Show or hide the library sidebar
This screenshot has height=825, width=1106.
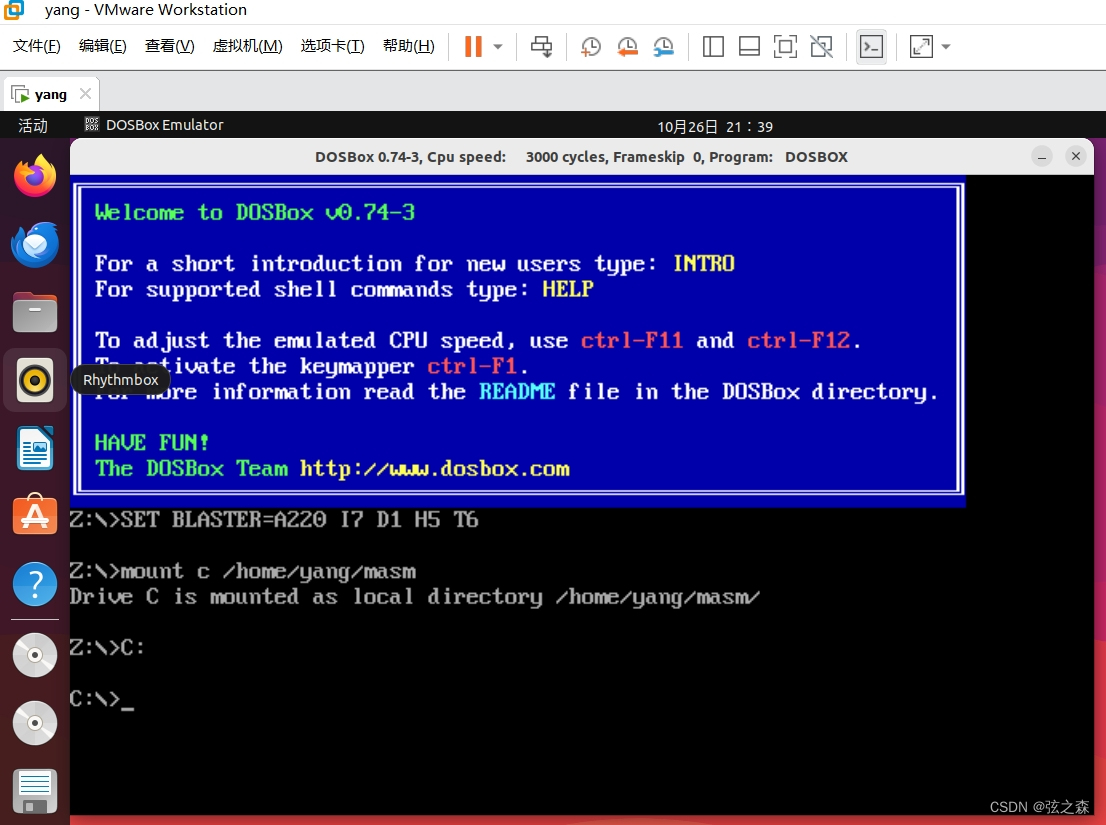click(713, 47)
